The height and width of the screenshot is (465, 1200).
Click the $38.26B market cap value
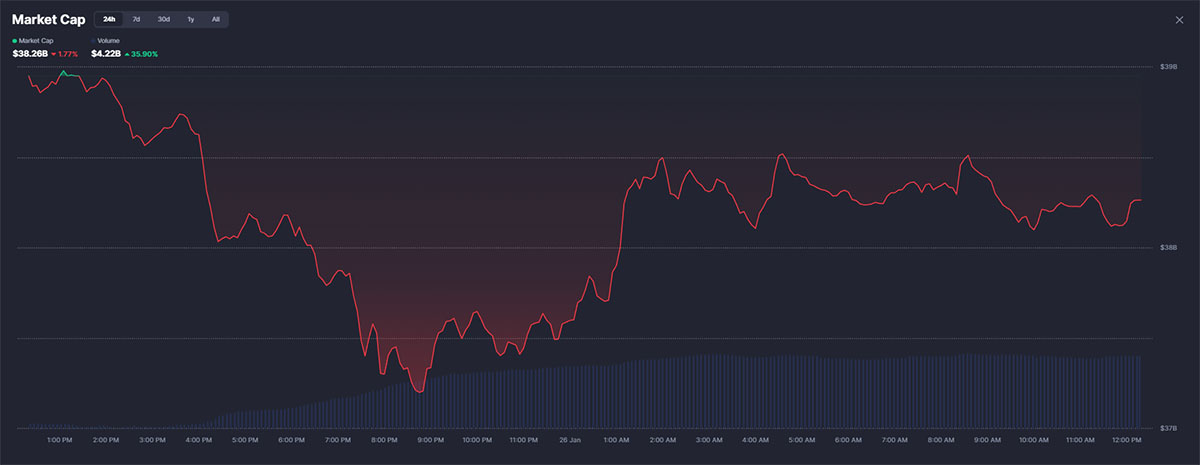(30, 53)
